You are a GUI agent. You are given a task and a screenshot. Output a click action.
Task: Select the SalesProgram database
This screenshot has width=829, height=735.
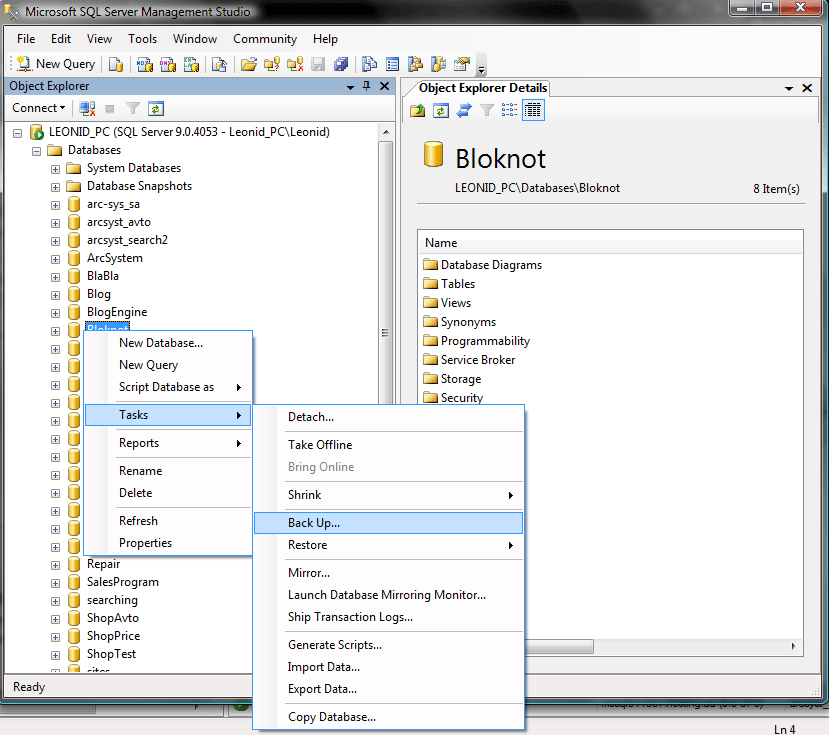click(123, 582)
